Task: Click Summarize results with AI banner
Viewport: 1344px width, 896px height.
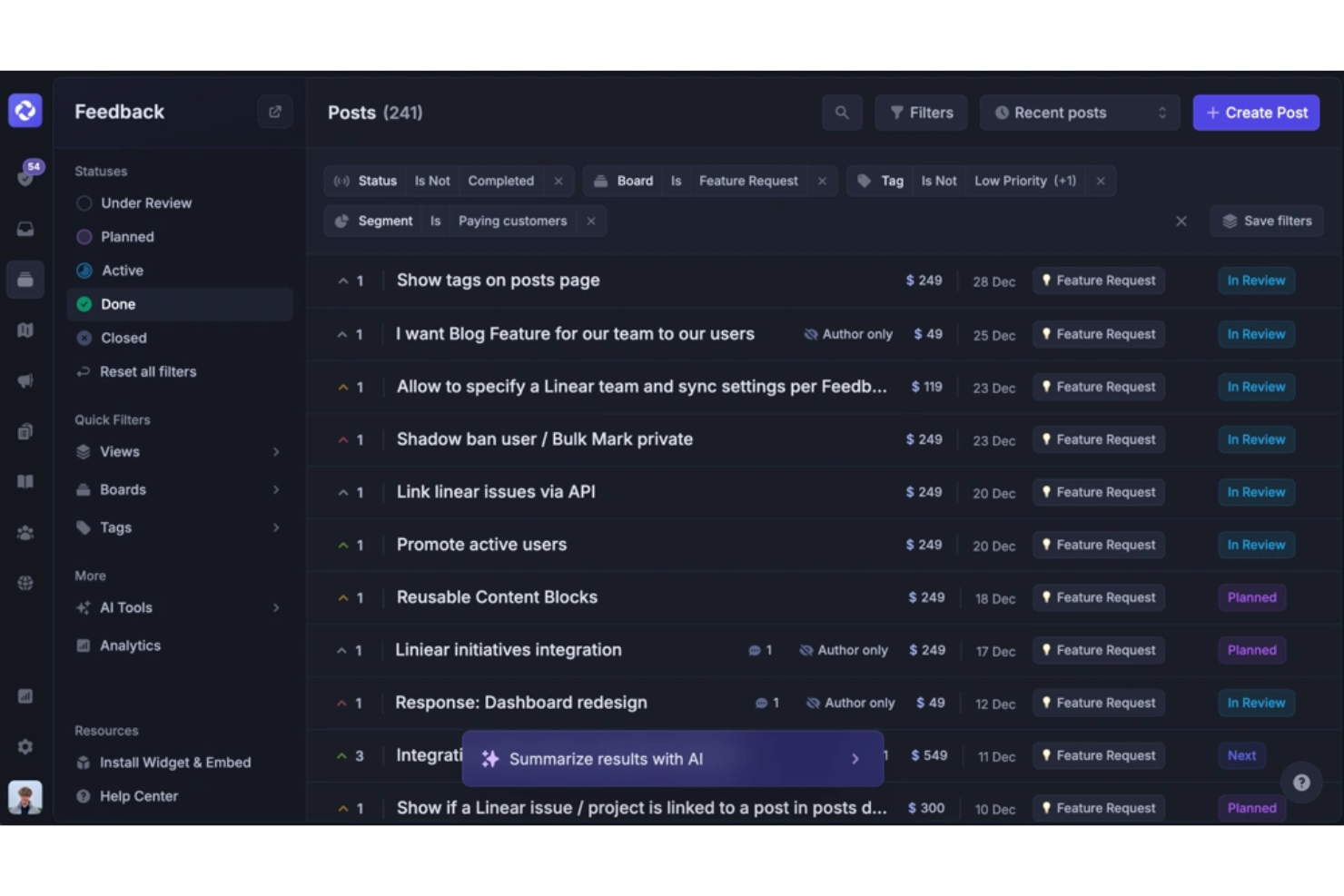Action: pyautogui.click(x=673, y=759)
